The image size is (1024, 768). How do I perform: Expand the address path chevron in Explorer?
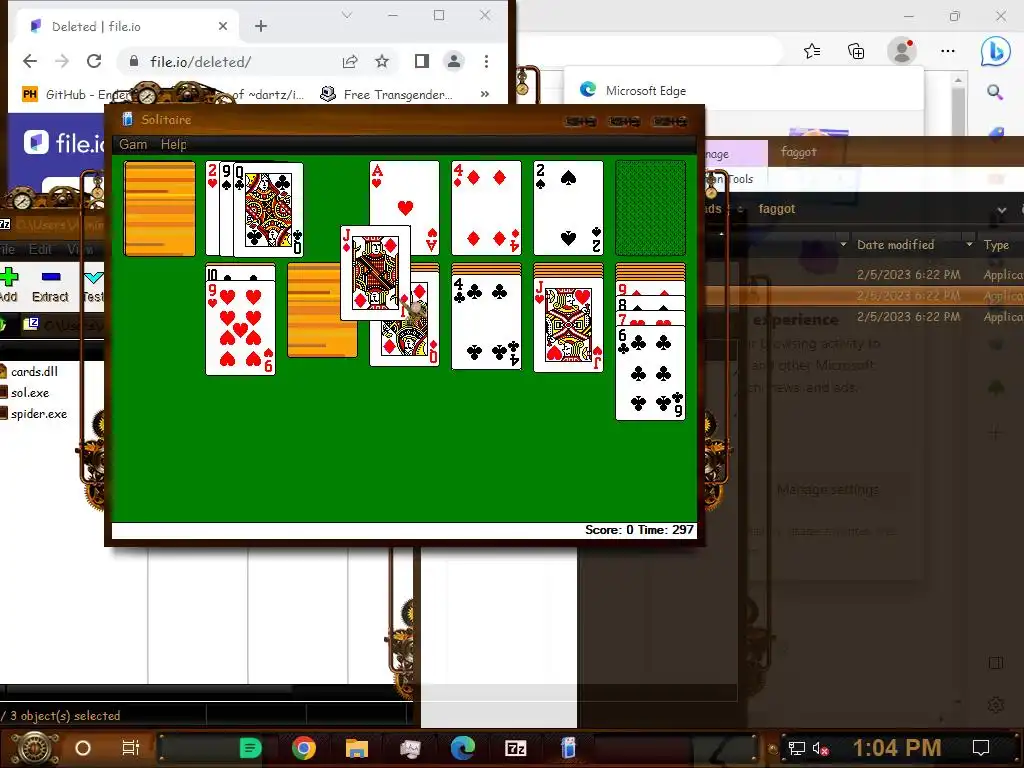[x=1001, y=210]
